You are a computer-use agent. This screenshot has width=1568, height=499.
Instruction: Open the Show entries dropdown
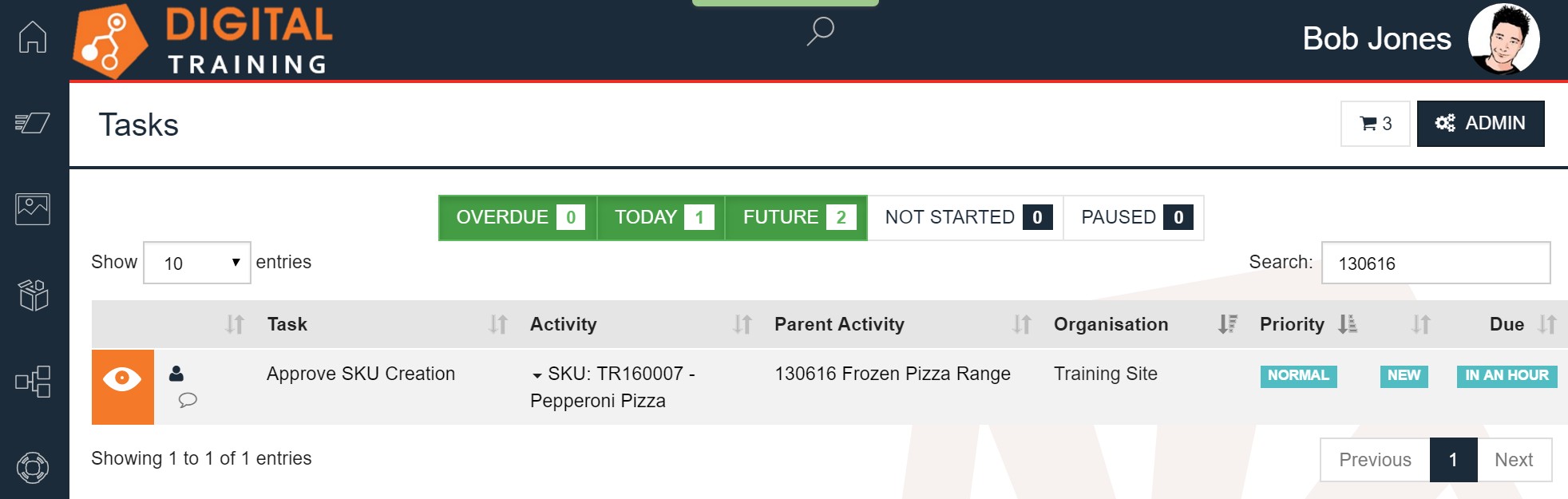click(x=197, y=263)
